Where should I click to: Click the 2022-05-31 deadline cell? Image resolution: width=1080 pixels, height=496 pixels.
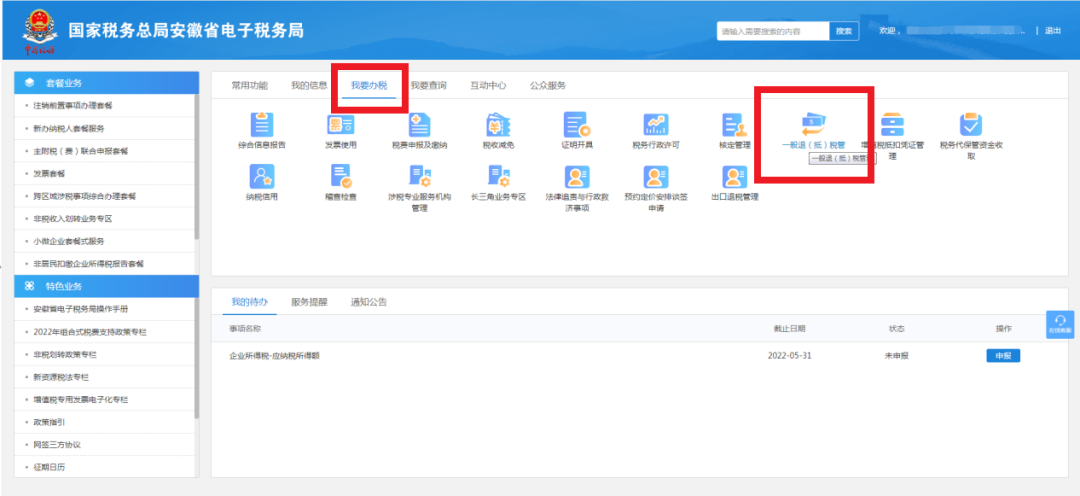pos(789,356)
